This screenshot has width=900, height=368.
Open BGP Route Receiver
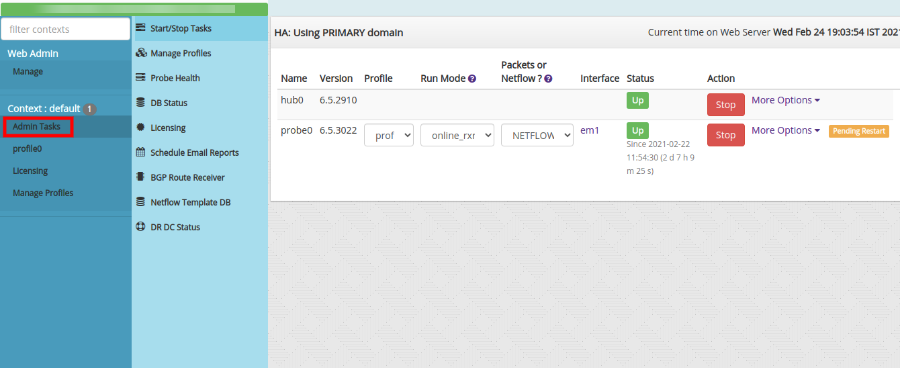coord(199,177)
